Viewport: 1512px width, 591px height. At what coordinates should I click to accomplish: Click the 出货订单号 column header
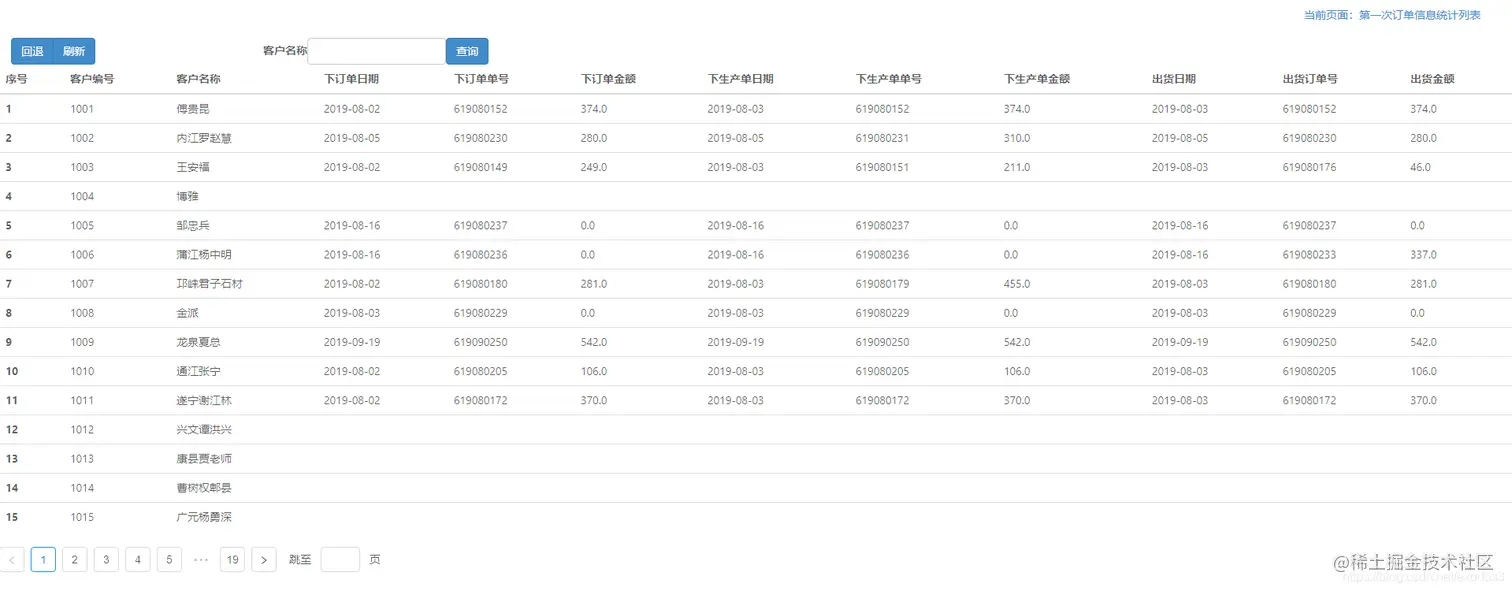[x=1310, y=79]
